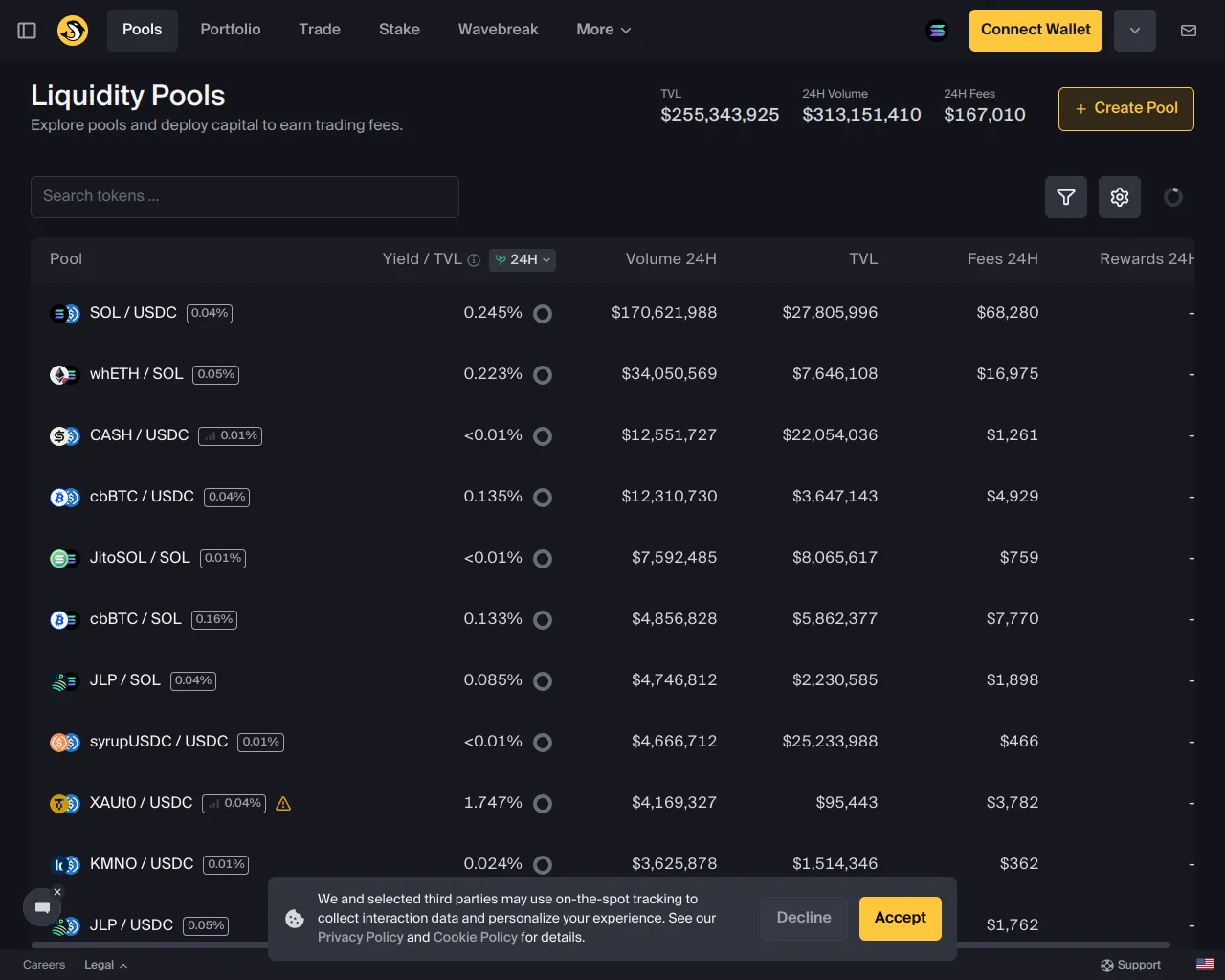Click the KMNO / USDC token pair icon
The image size is (1225, 980).
65,864
